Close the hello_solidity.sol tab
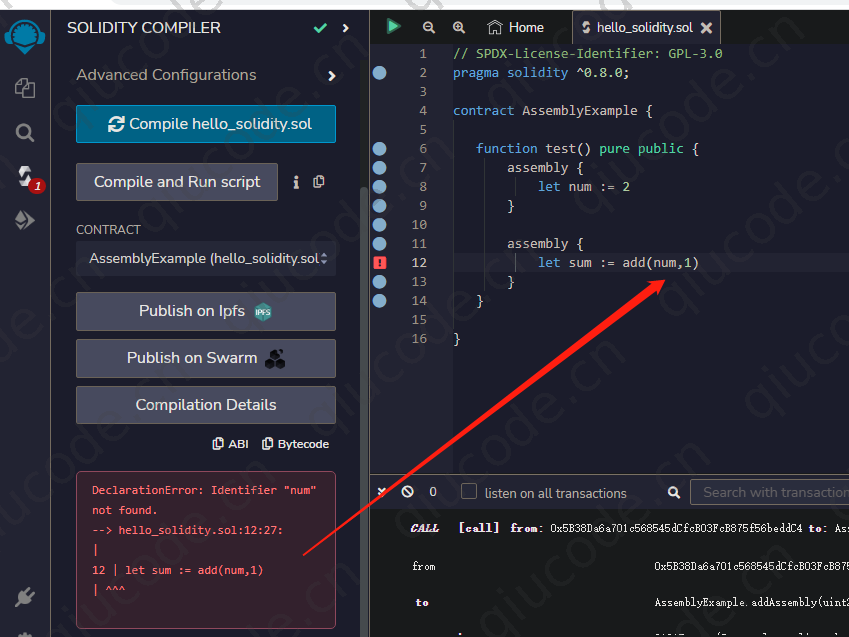This screenshot has width=849, height=637. 706,28
